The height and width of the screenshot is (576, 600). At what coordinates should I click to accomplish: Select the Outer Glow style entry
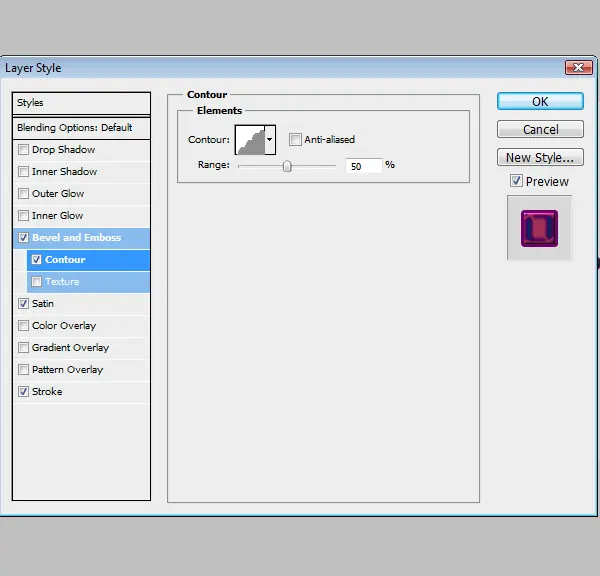coord(81,194)
